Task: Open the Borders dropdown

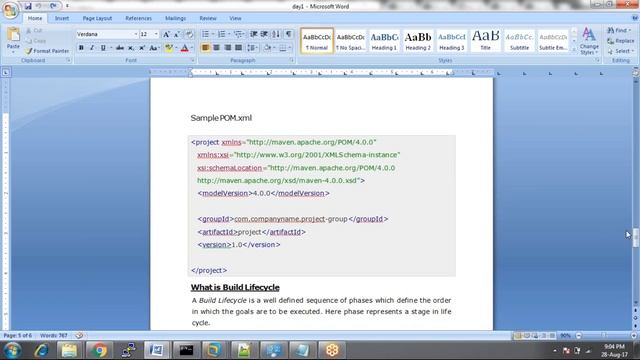Action: [290, 48]
